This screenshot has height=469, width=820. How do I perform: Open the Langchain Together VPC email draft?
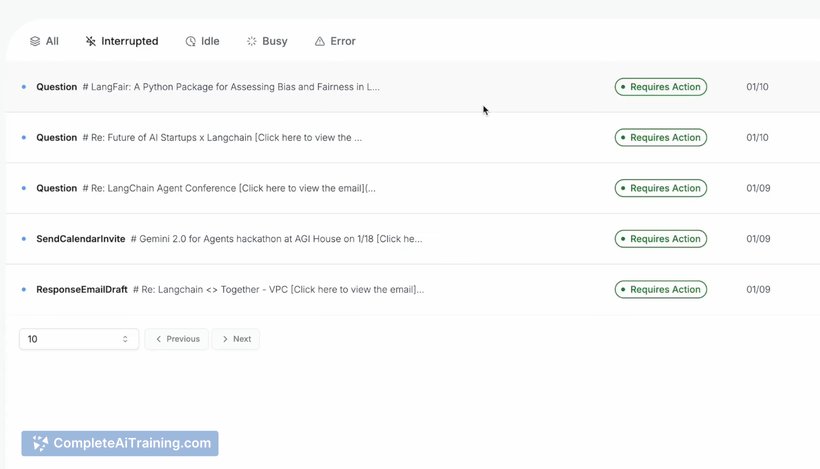point(413,290)
